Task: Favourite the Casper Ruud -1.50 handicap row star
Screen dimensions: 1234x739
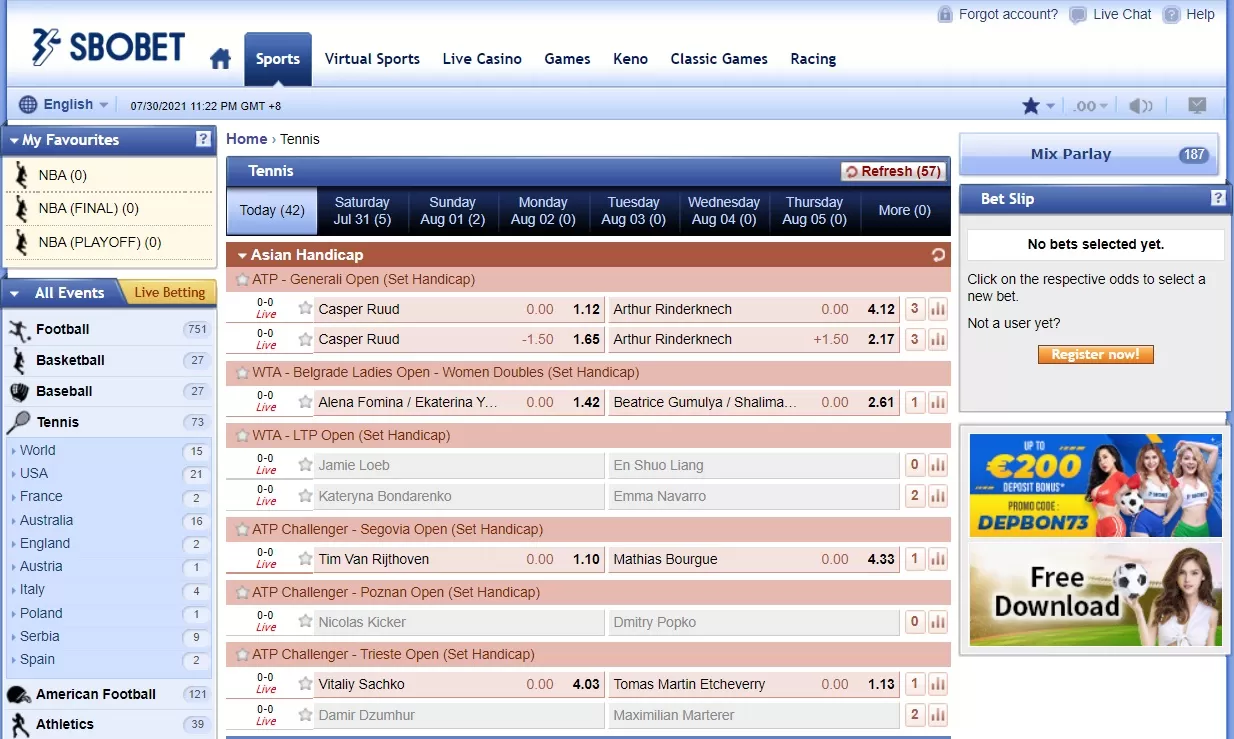Action: click(x=305, y=338)
